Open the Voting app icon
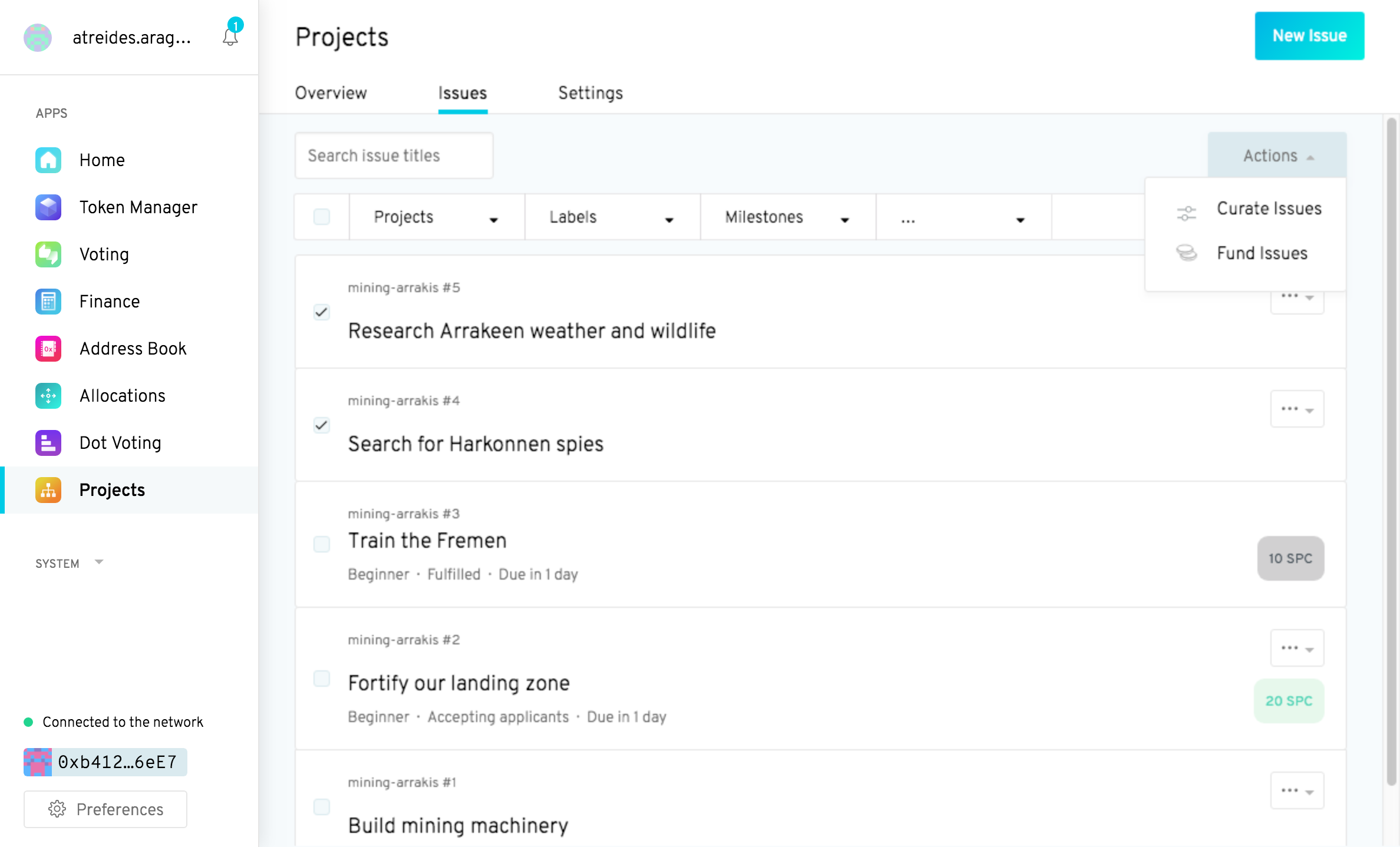The height and width of the screenshot is (847, 1400). point(48,254)
